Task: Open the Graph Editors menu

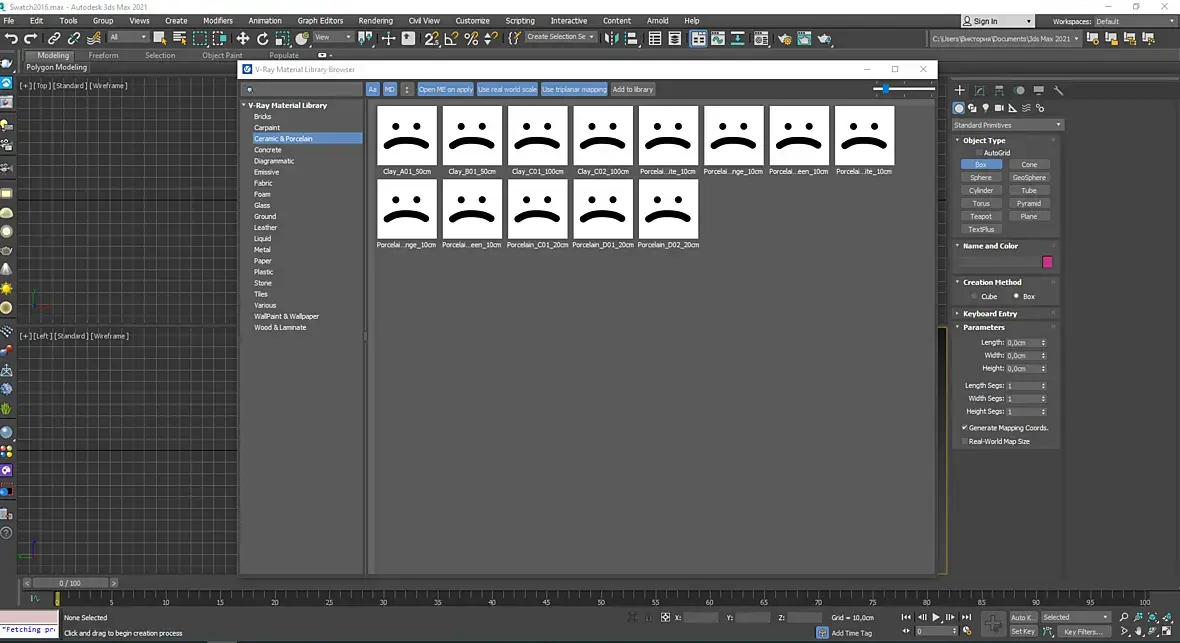Action: [x=320, y=20]
